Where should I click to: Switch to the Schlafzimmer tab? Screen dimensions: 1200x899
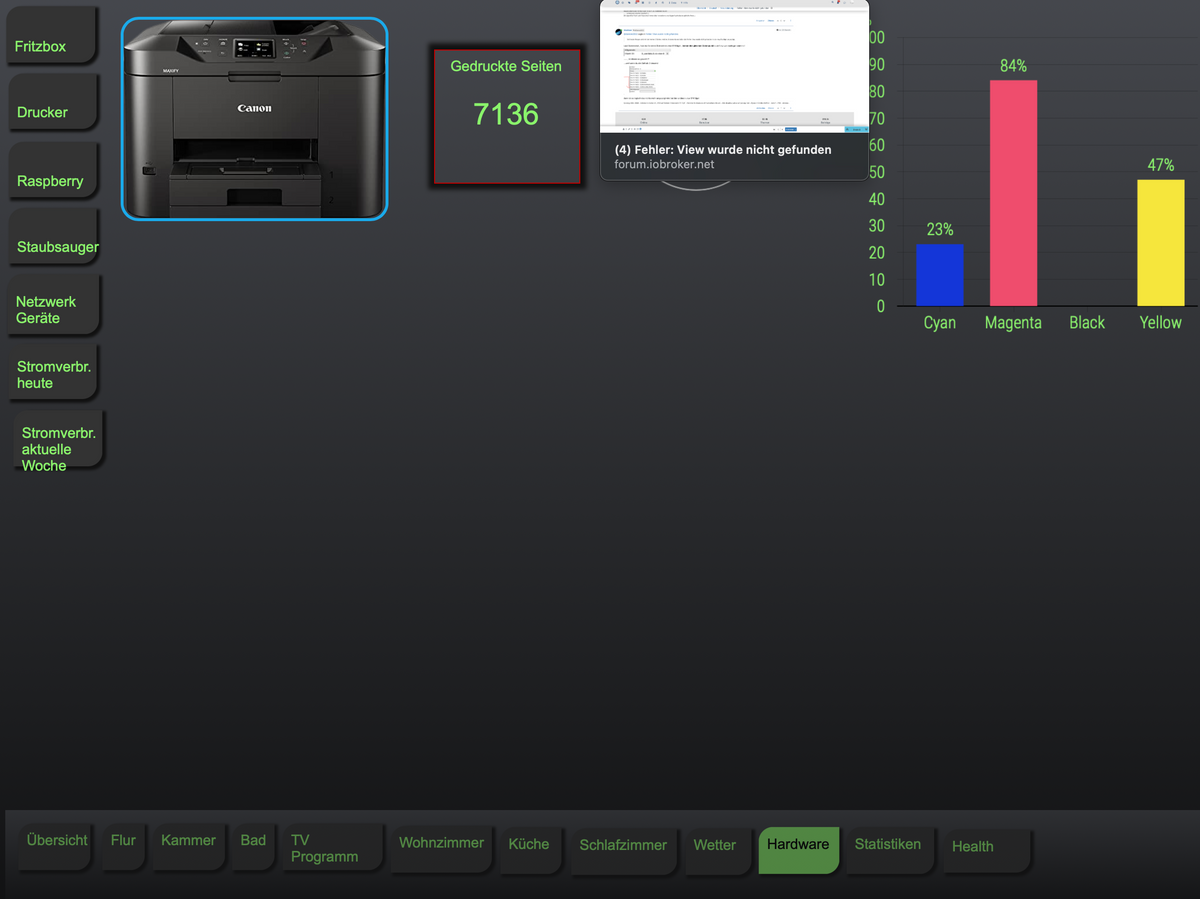pos(622,849)
